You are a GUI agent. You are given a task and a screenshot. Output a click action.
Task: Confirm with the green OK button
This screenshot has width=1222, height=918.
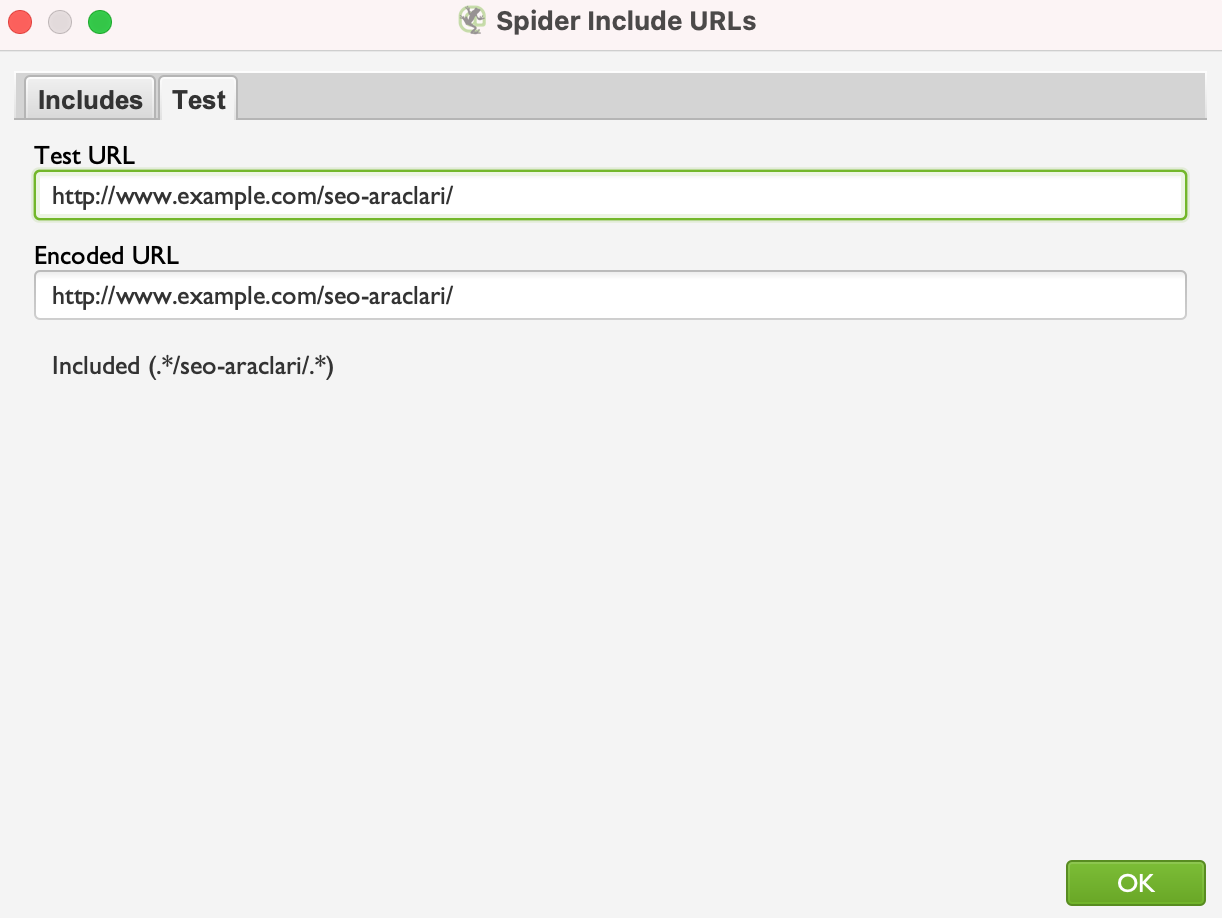[x=1136, y=883]
